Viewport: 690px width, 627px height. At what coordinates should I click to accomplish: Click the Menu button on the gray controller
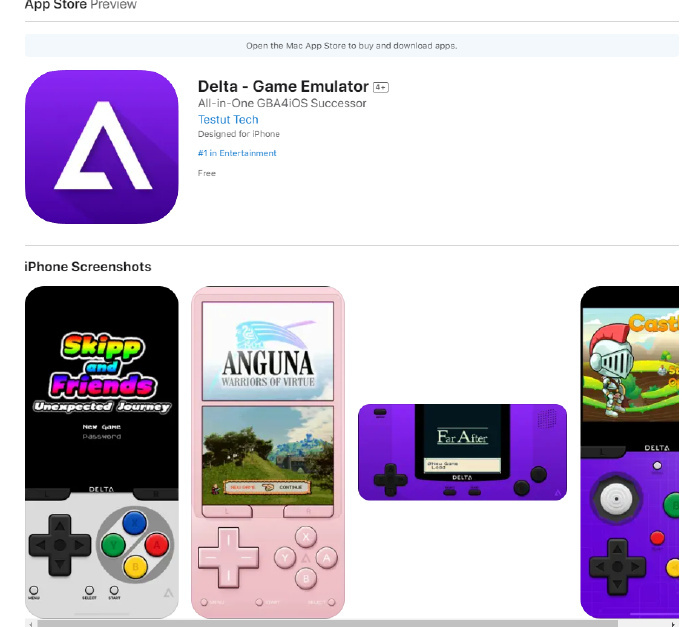[34, 592]
